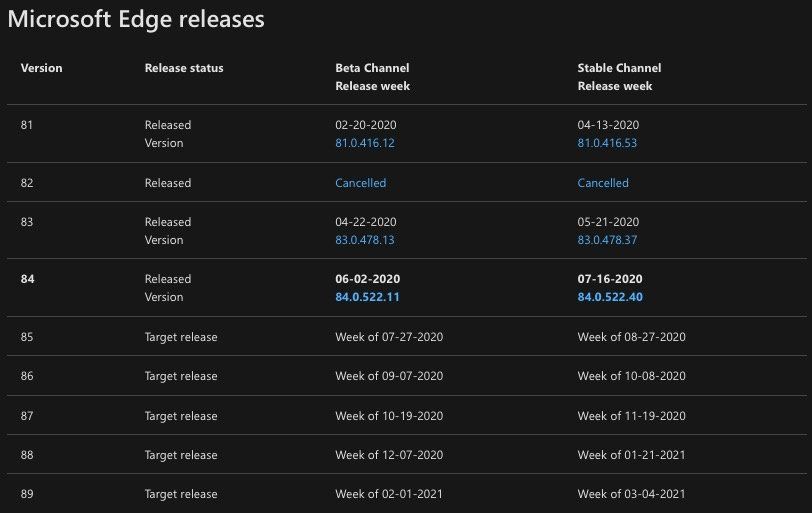Screen dimensions: 812x513
Task: Click Target release status in version 89 row
Action: coord(181,494)
